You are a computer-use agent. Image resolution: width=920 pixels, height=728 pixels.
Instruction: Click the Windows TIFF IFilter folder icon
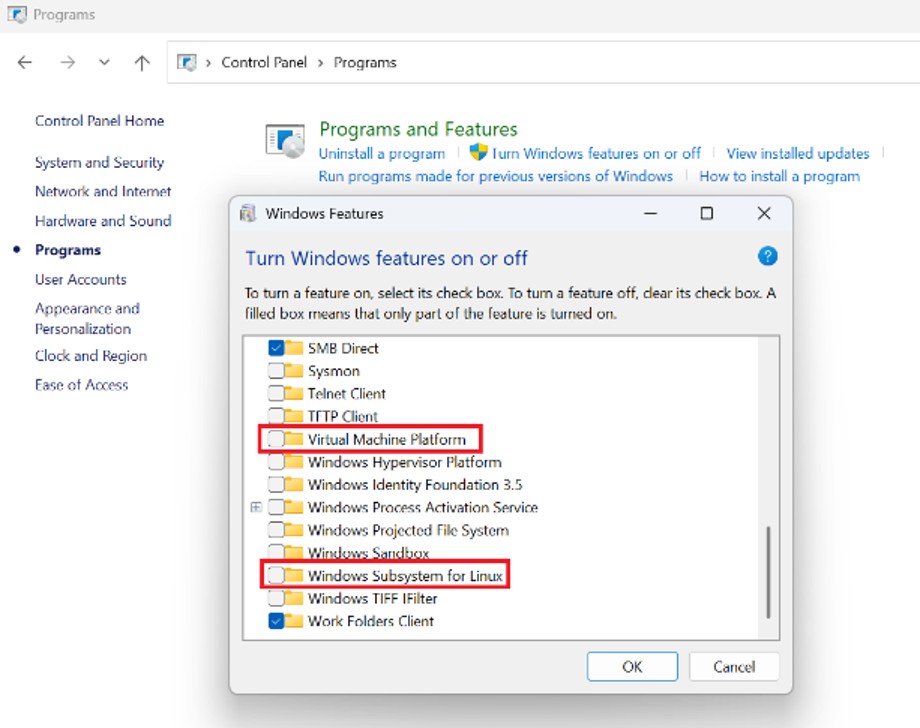pos(294,598)
